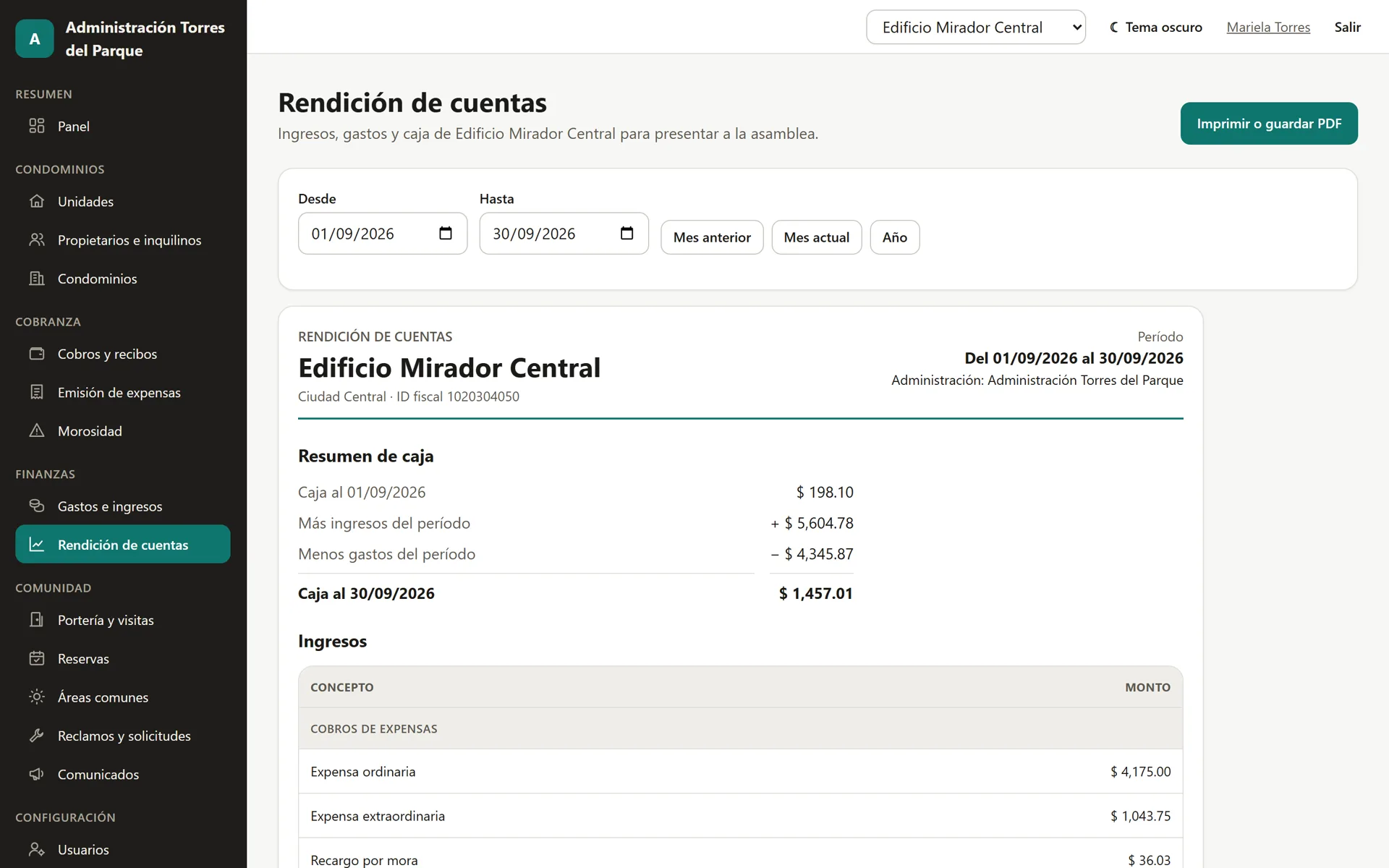Image resolution: width=1389 pixels, height=868 pixels.
Task: Click the Cobros y recibos wallet icon
Action: pos(37,354)
